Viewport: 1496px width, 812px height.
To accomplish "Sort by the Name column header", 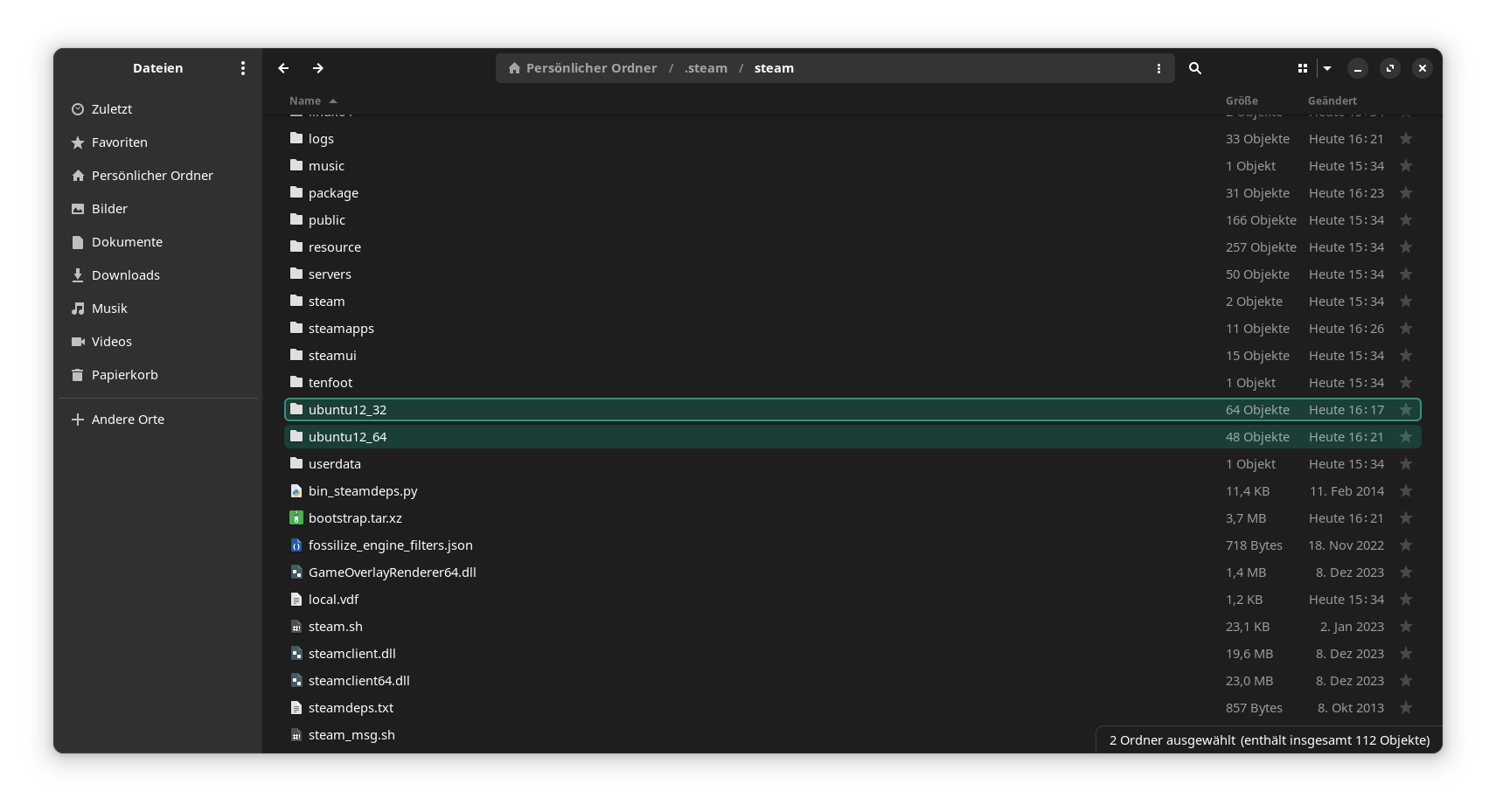I will [313, 101].
